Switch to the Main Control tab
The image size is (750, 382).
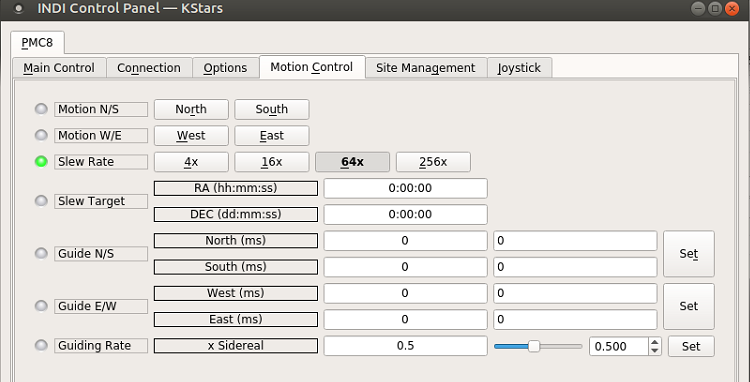tap(59, 68)
